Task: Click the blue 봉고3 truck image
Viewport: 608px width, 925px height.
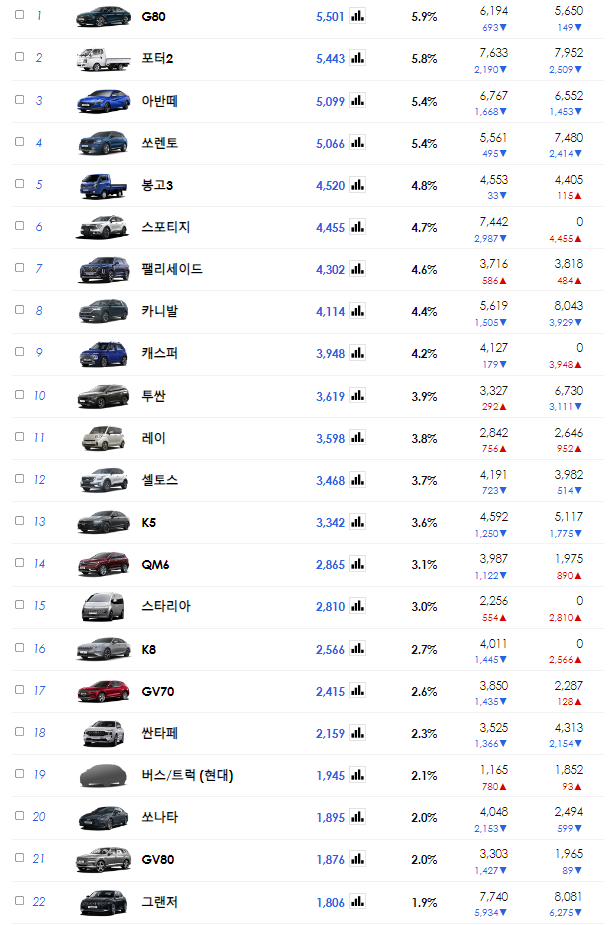Action: click(x=103, y=185)
